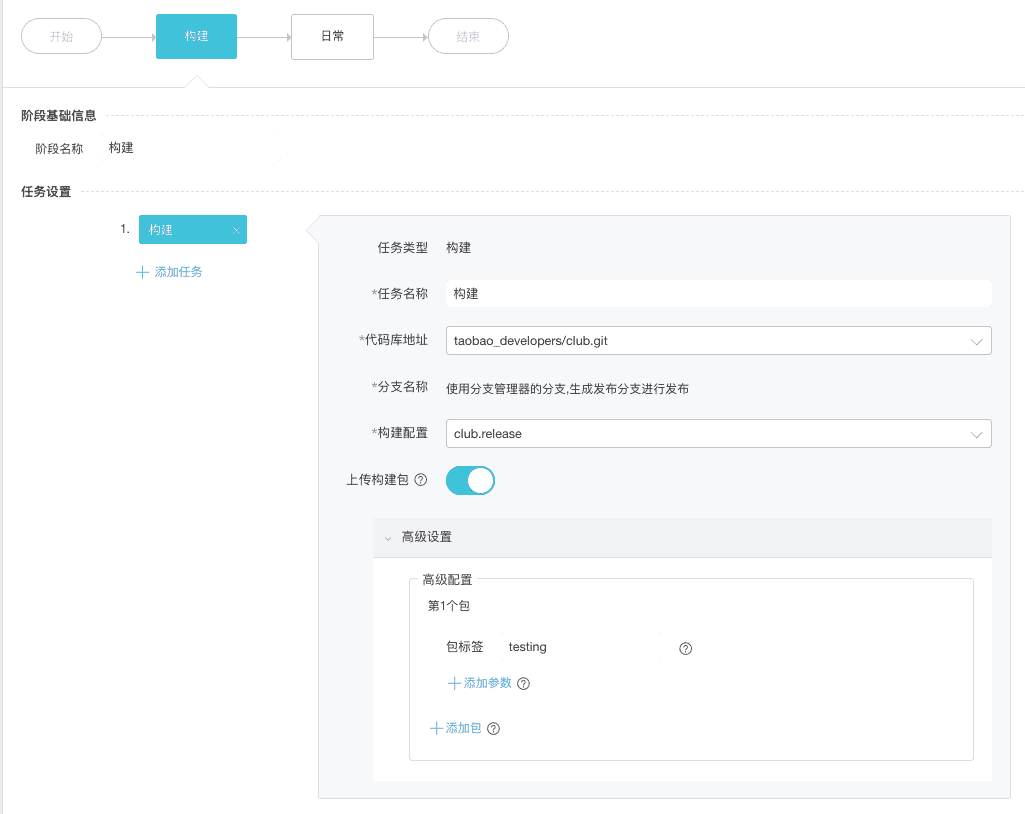1025x814 pixels.
Task: Click 添加任务 to add a new task
Action: coord(169,272)
